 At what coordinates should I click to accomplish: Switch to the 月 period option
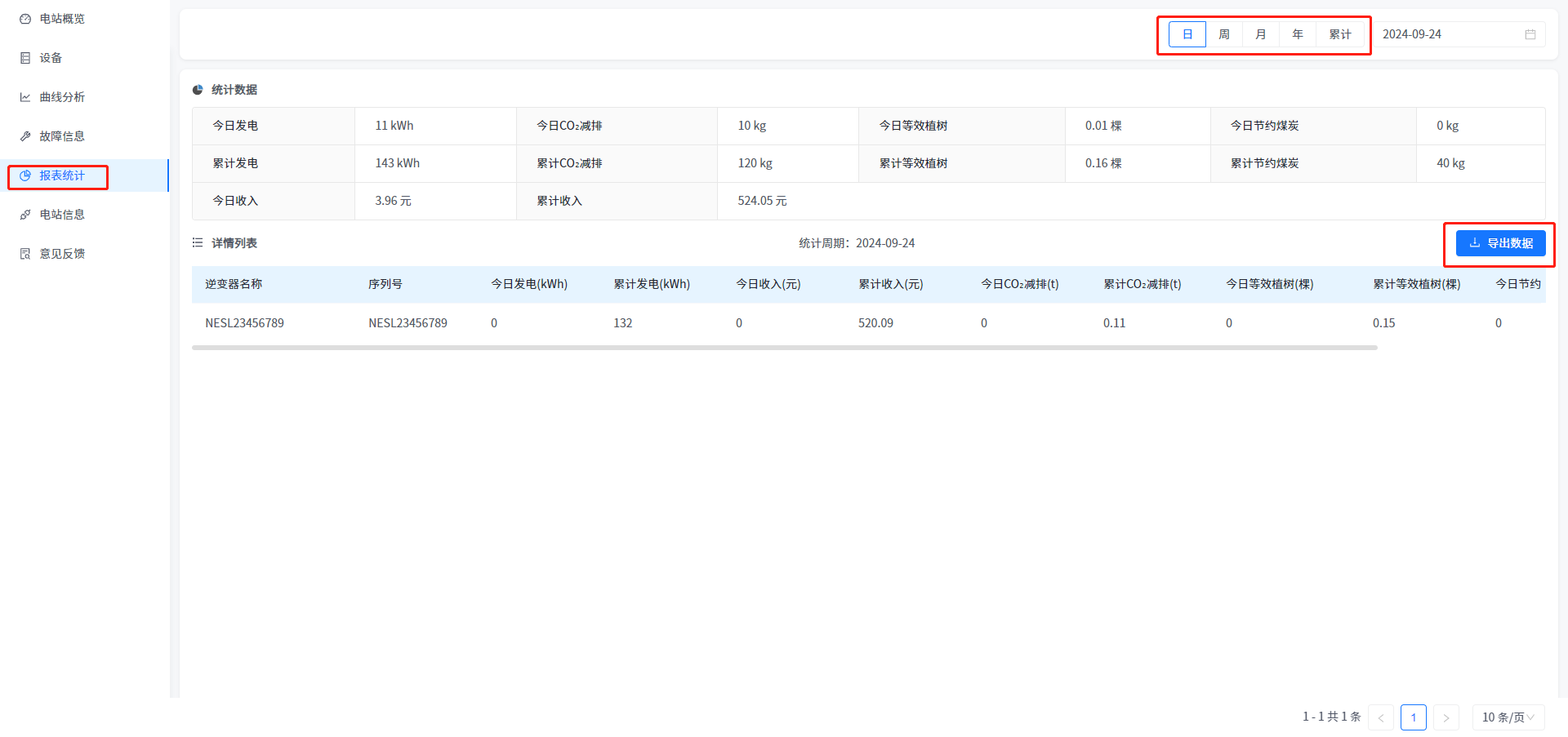[x=1261, y=34]
